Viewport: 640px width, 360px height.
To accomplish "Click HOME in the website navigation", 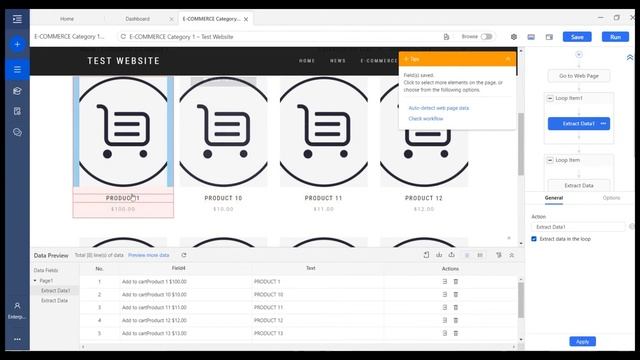I will click(x=307, y=61).
